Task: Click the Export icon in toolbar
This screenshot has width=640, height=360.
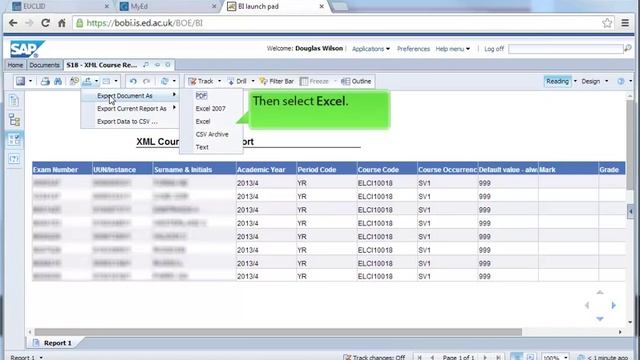Action: tap(87, 81)
